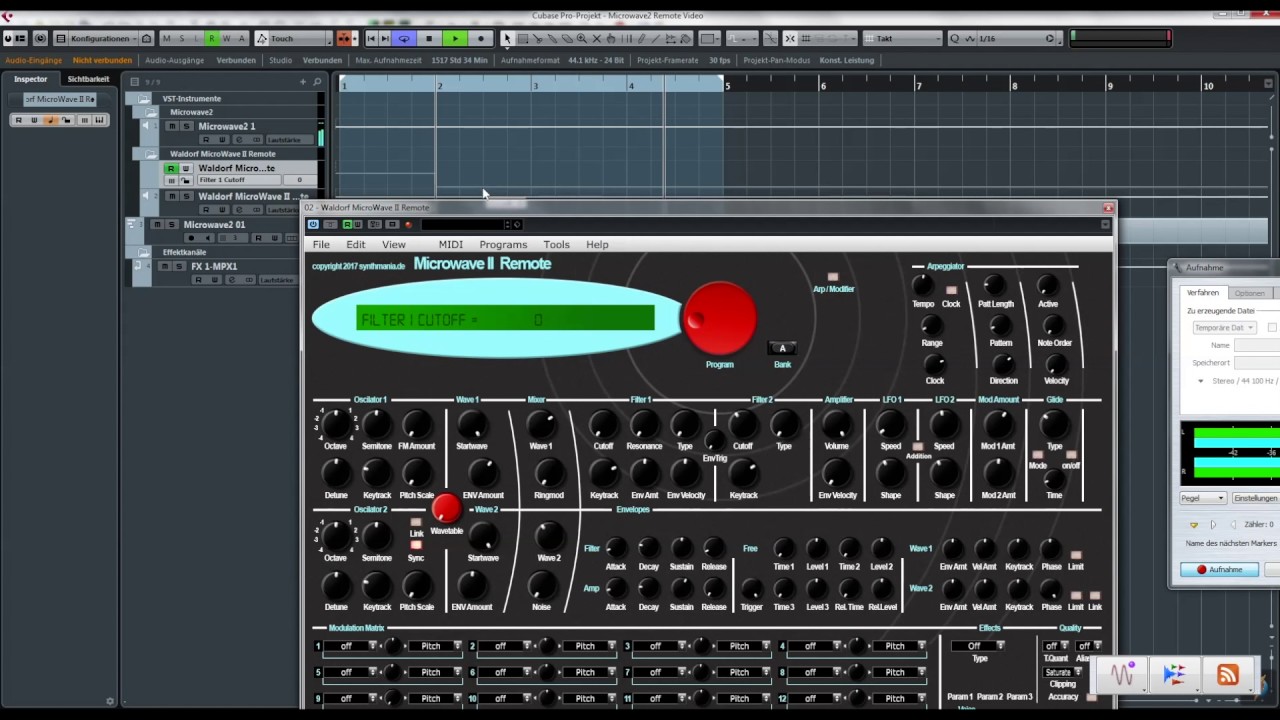Select the Erase tool in toolbar

click(567, 39)
